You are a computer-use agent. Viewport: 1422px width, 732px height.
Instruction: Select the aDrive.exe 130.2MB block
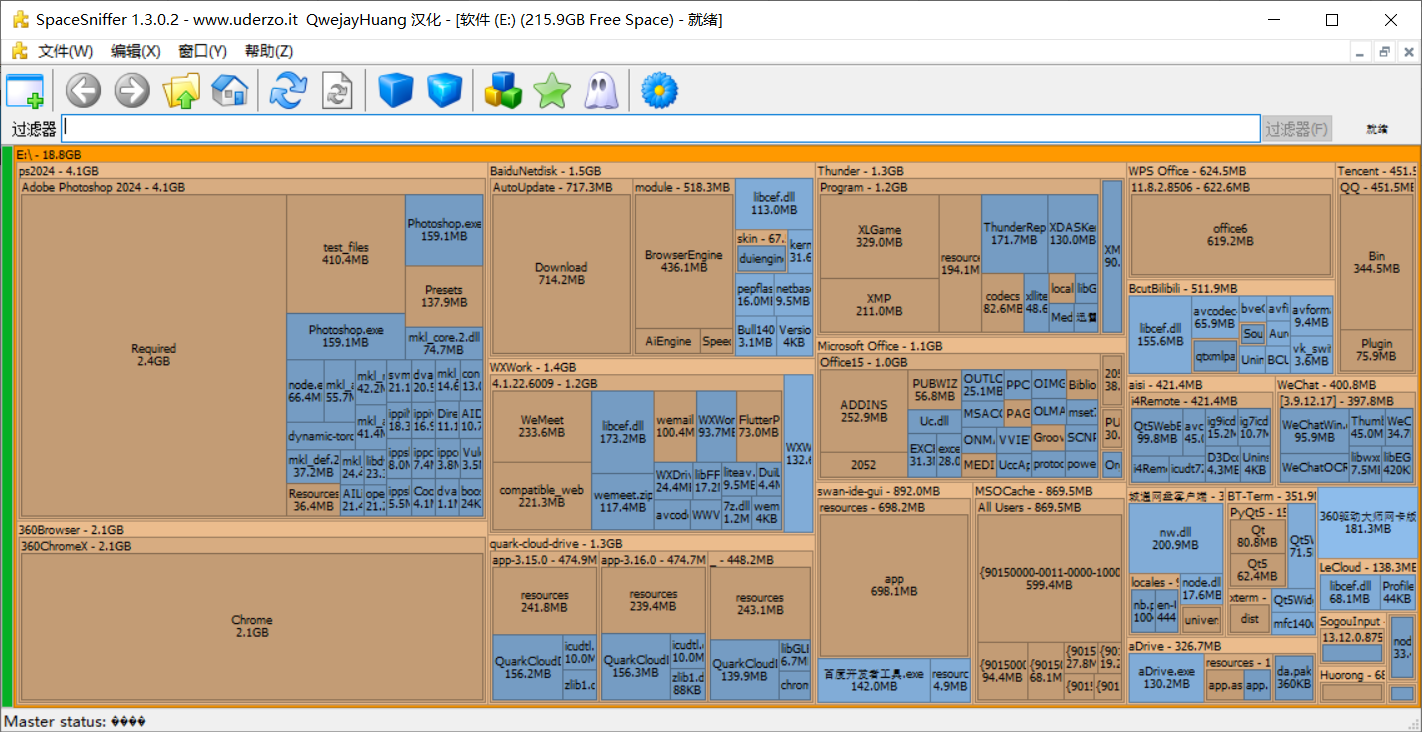click(1166, 677)
